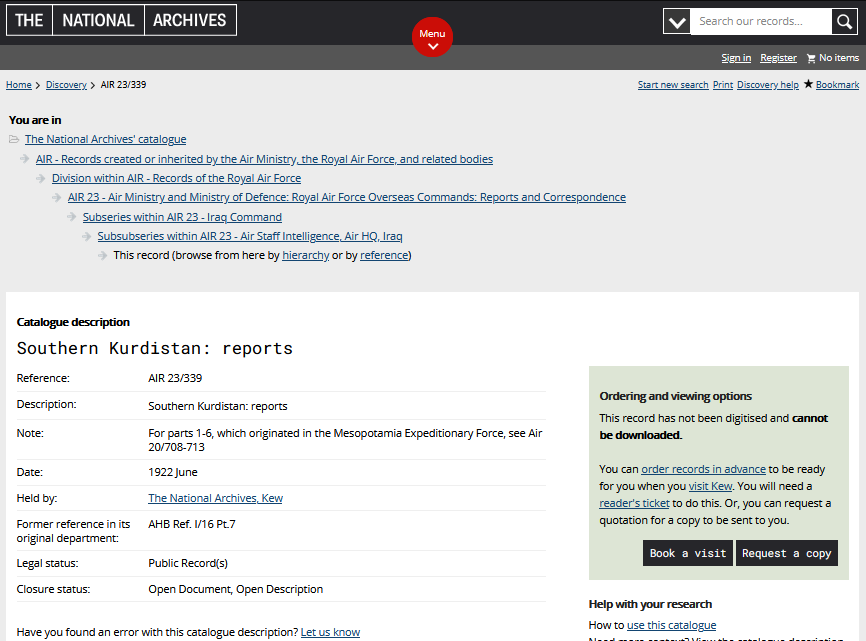Click the folder icon beside catalogue
The height and width of the screenshot is (641, 866).
[14, 139]
